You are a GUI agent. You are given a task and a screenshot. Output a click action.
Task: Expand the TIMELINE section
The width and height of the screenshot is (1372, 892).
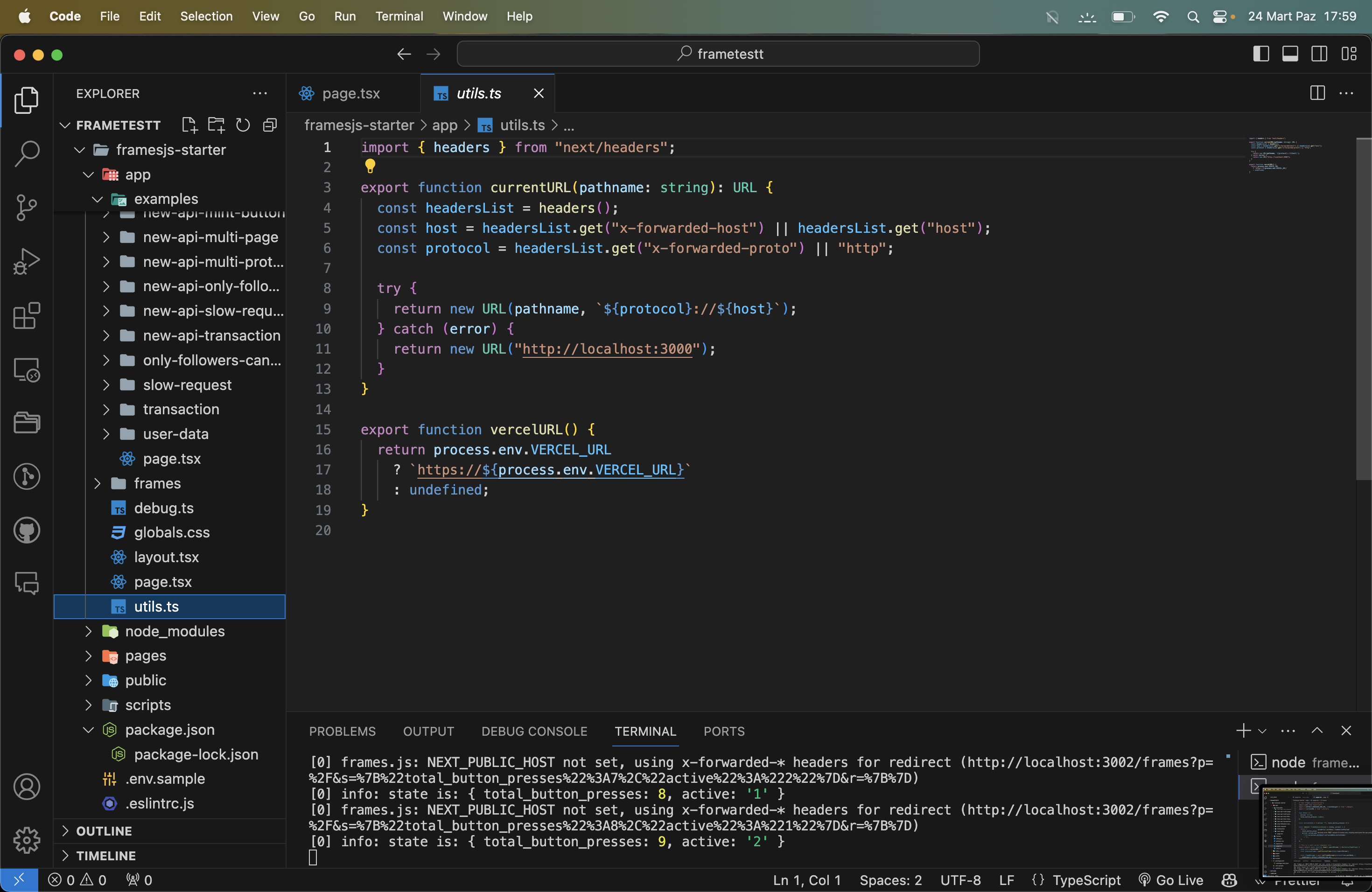[x=64, y=856]
